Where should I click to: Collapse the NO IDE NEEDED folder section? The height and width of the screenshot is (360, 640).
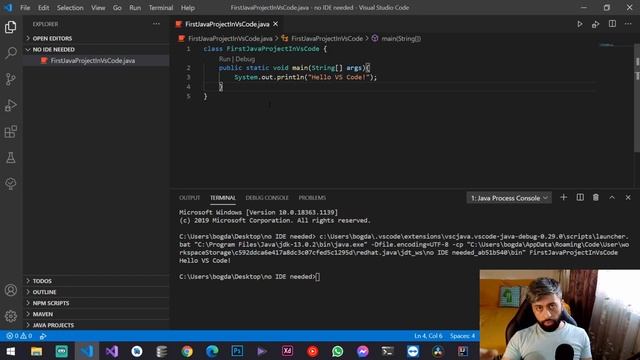96,49
